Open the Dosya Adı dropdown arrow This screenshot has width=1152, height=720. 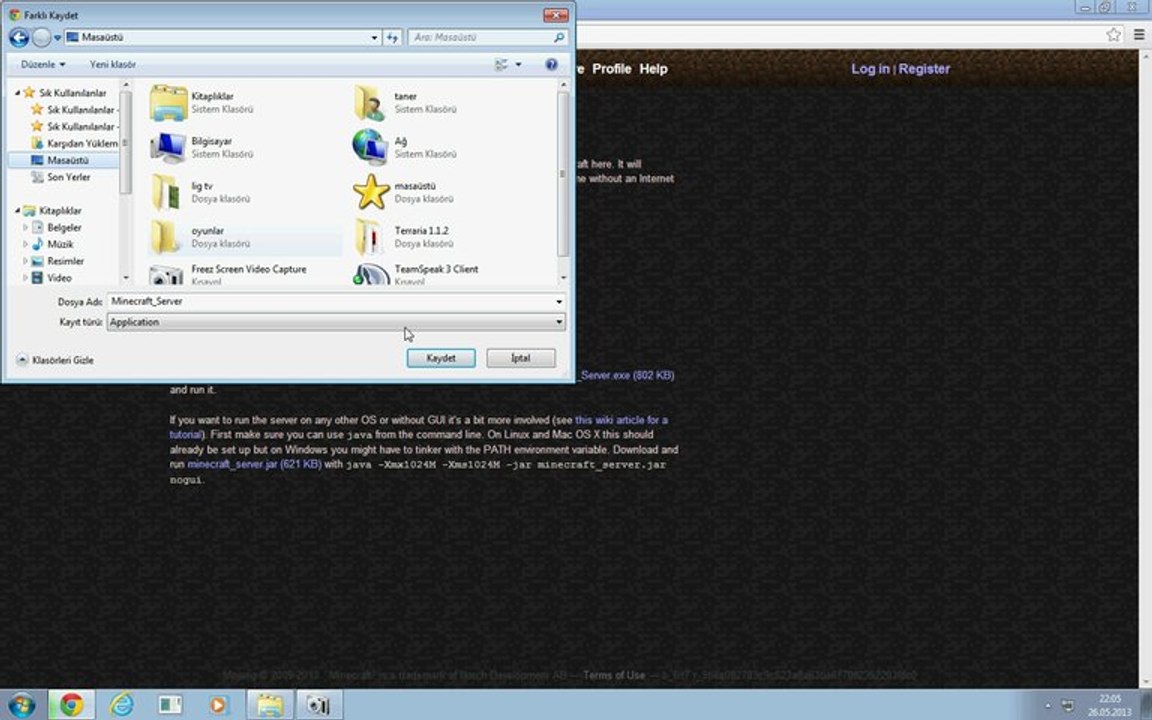[x=559, y=301]
